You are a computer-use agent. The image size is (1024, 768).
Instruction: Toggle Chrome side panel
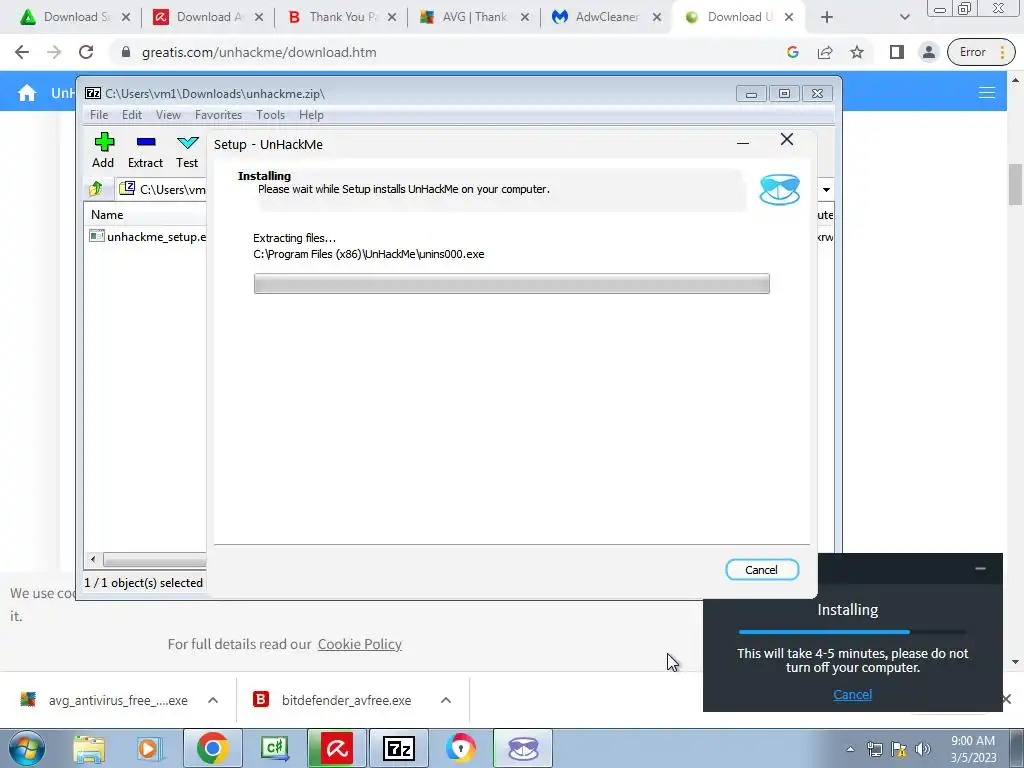(897, 52)
